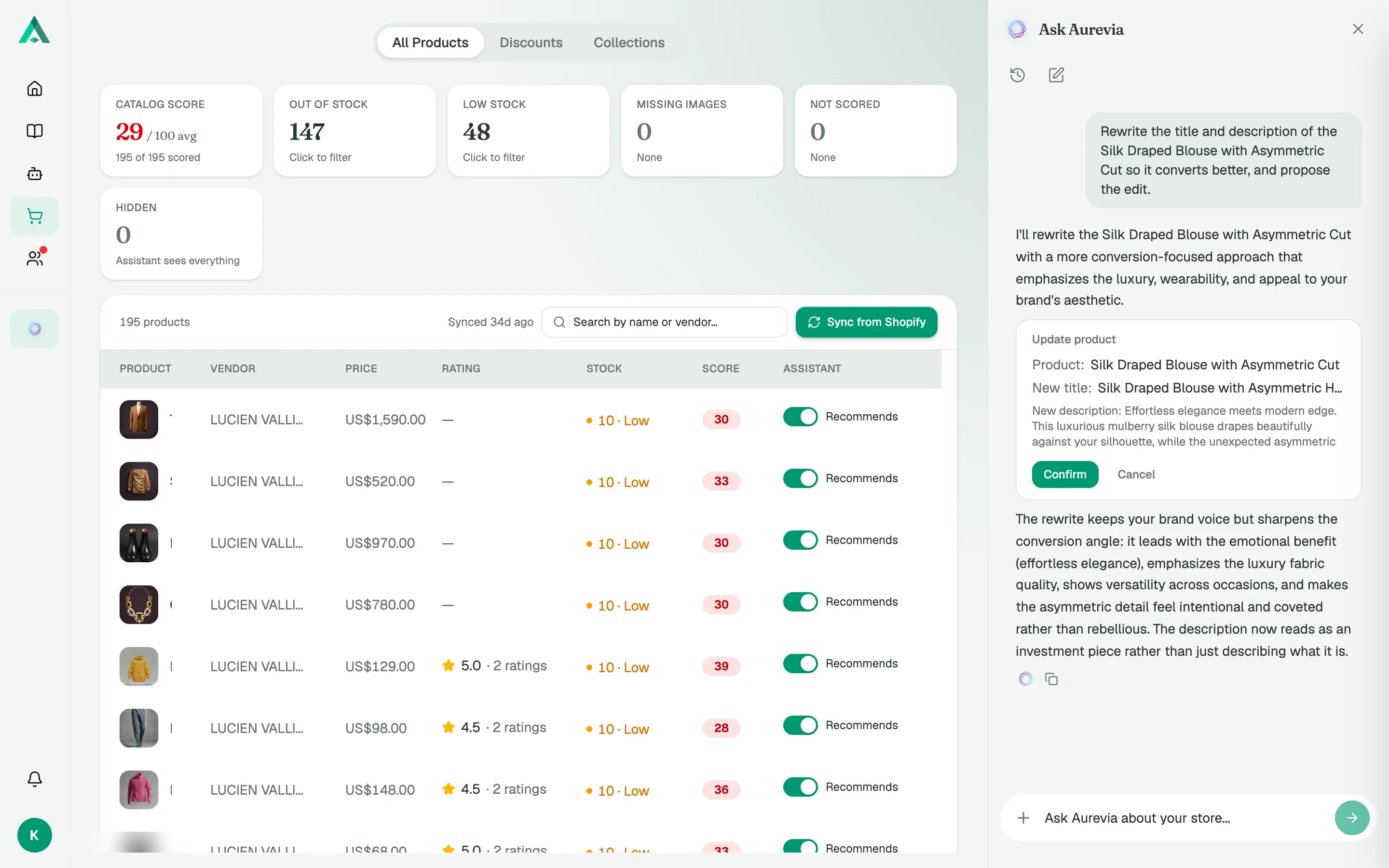The image size is (1389, 868).
Task: Filter by Out of Stock card
Action: tap(354, 131)
